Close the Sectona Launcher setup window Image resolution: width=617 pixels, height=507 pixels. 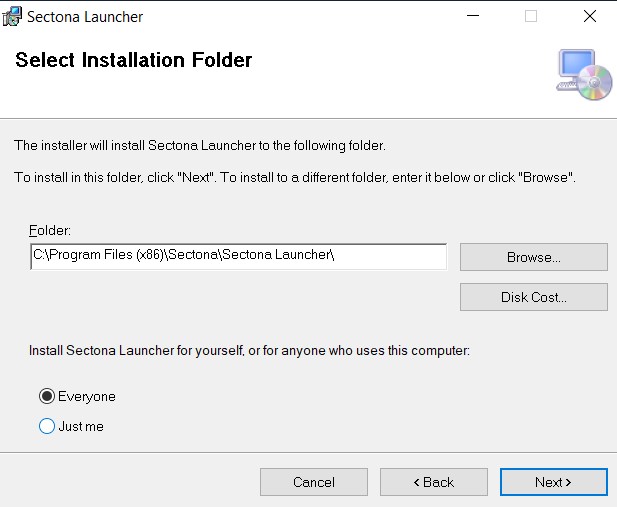click(x=589, y=16)
